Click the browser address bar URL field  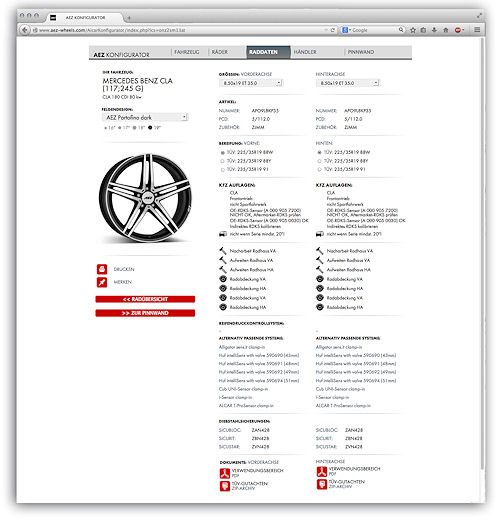point(180,30)
